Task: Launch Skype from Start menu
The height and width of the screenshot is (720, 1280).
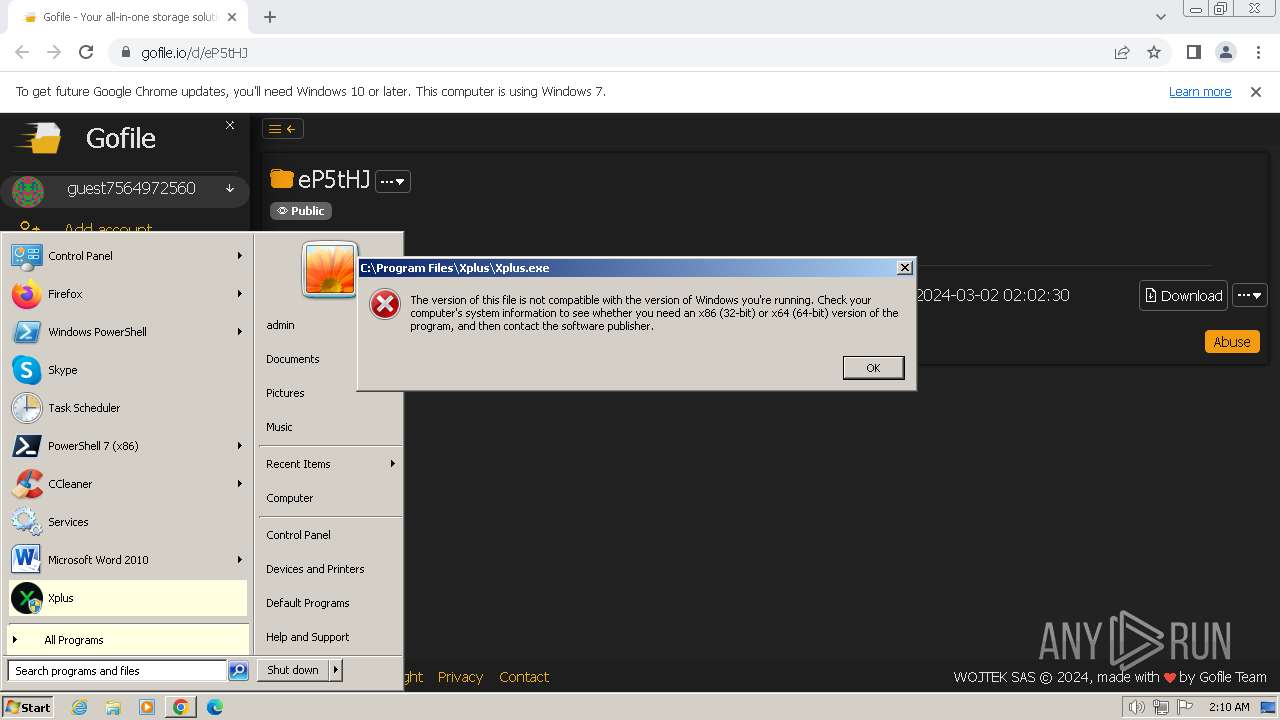Action: (x=128, y=370)
